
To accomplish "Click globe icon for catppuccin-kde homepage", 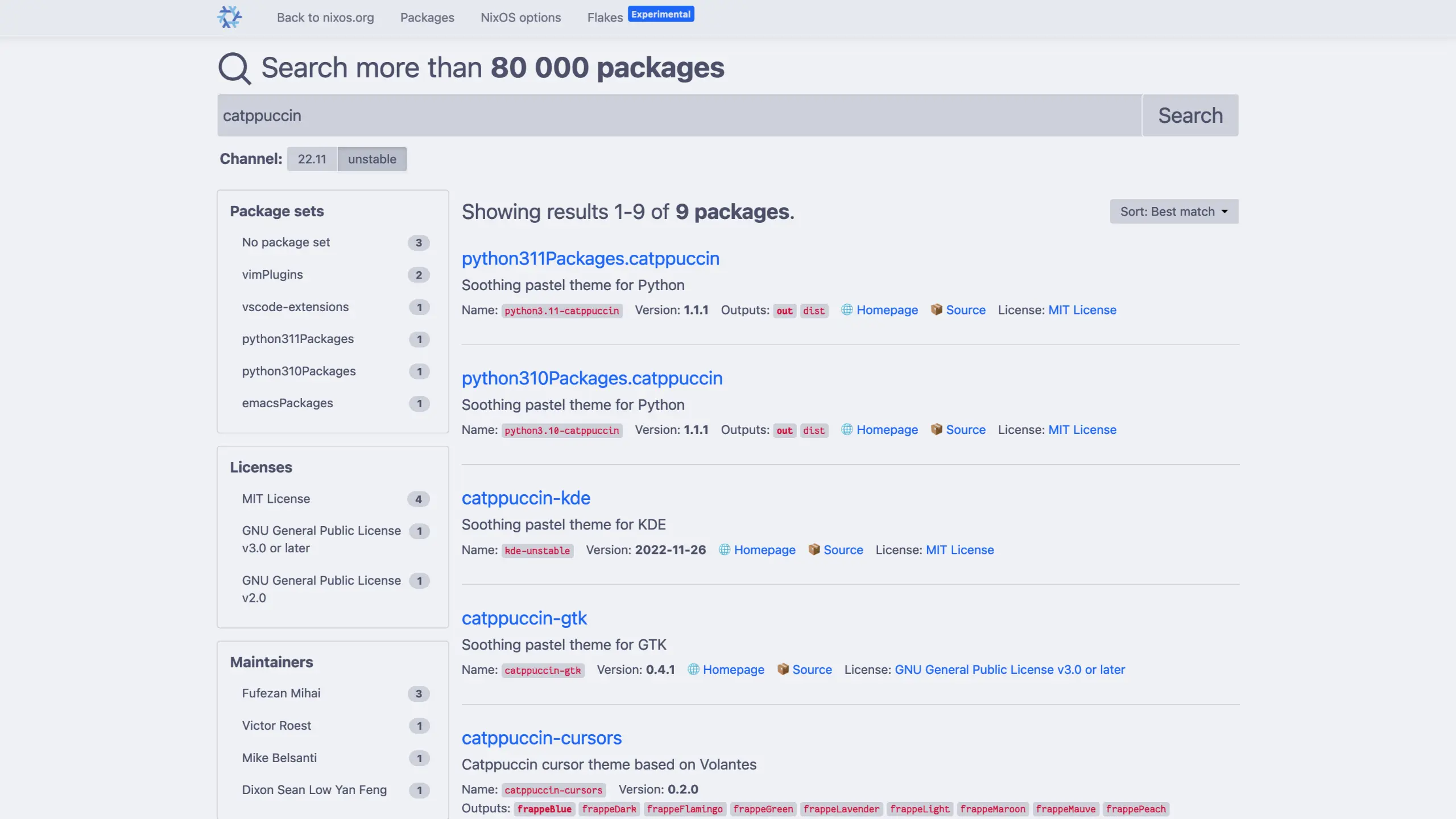I will click(x=725, y=549).
